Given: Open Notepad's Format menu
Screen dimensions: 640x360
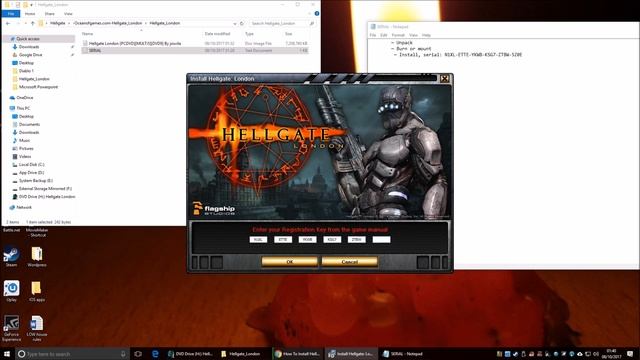Looking at the screenshot, I should click(x=398, y=35).
